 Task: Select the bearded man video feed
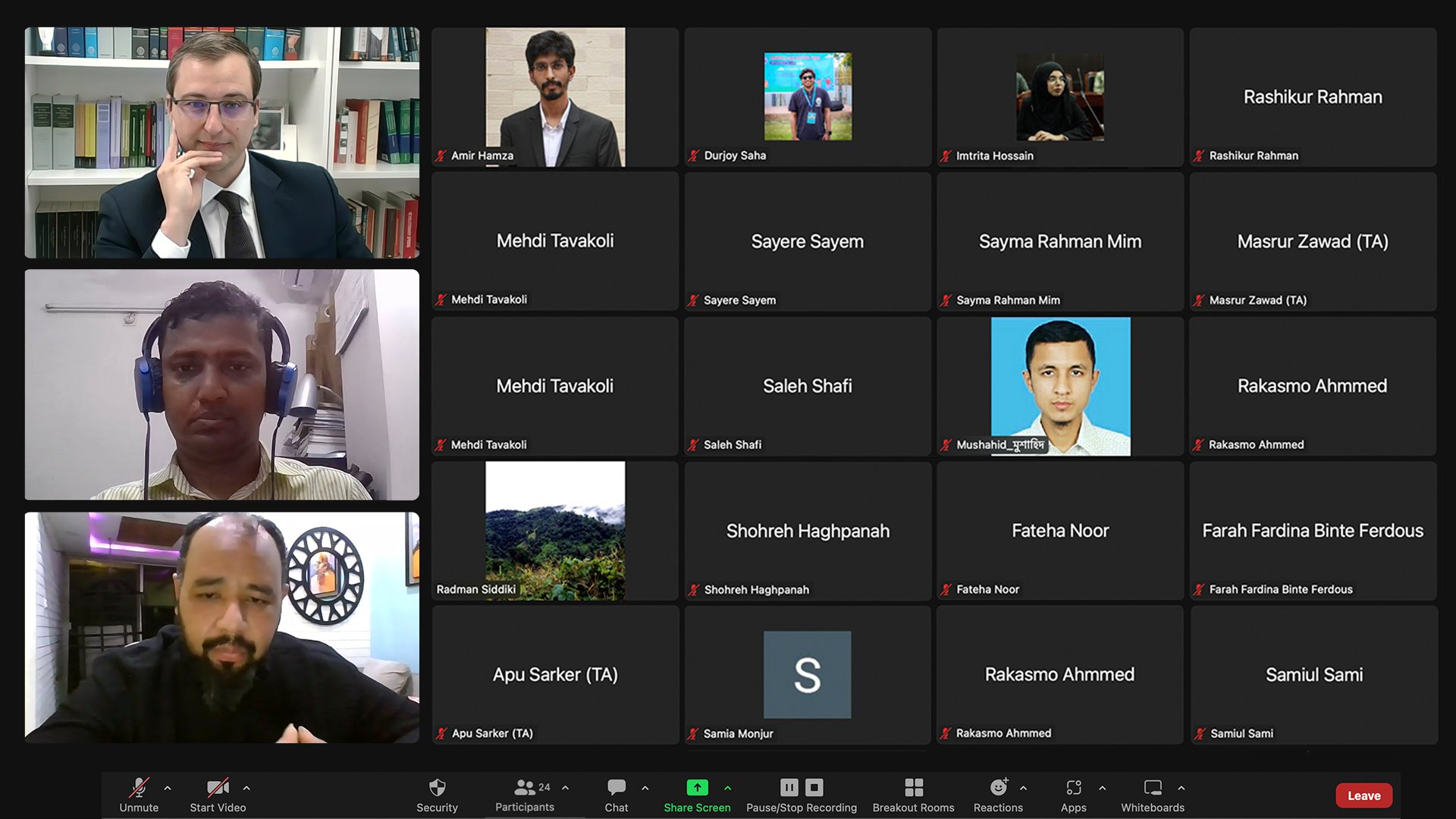221,627
